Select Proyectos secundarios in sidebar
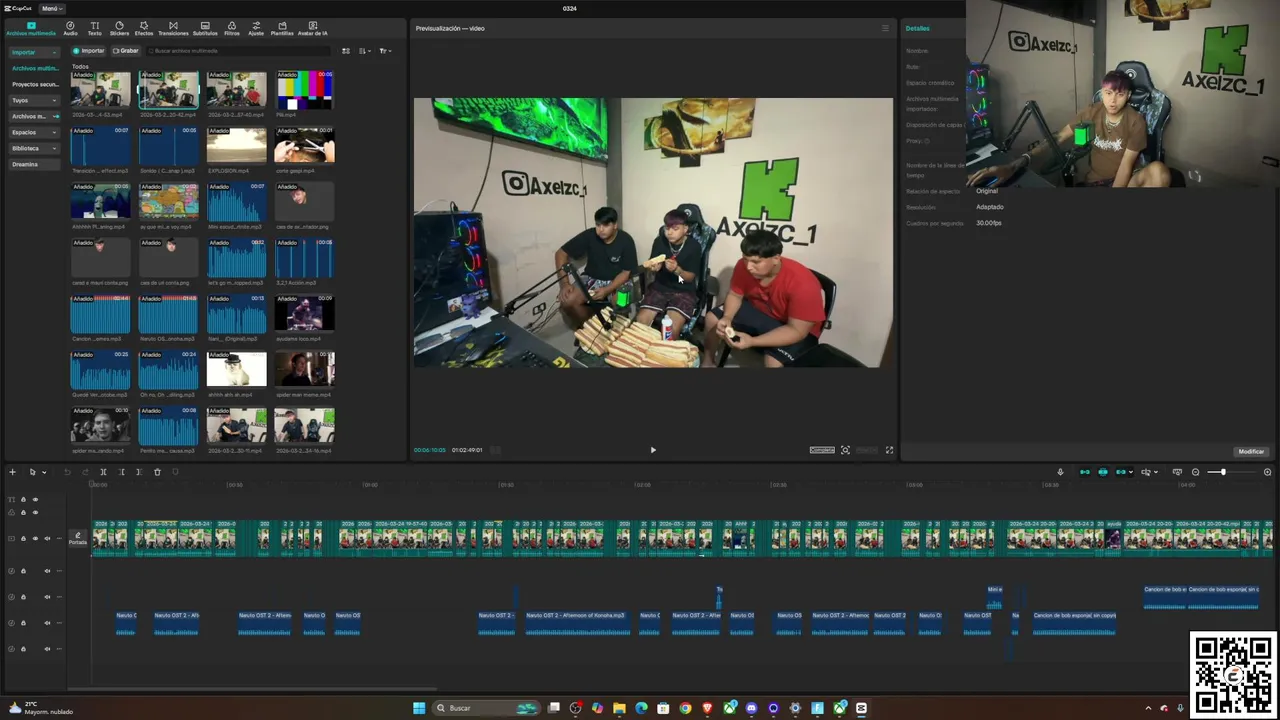This screenshot has height=720, width=1280. (x=35, y=84)
